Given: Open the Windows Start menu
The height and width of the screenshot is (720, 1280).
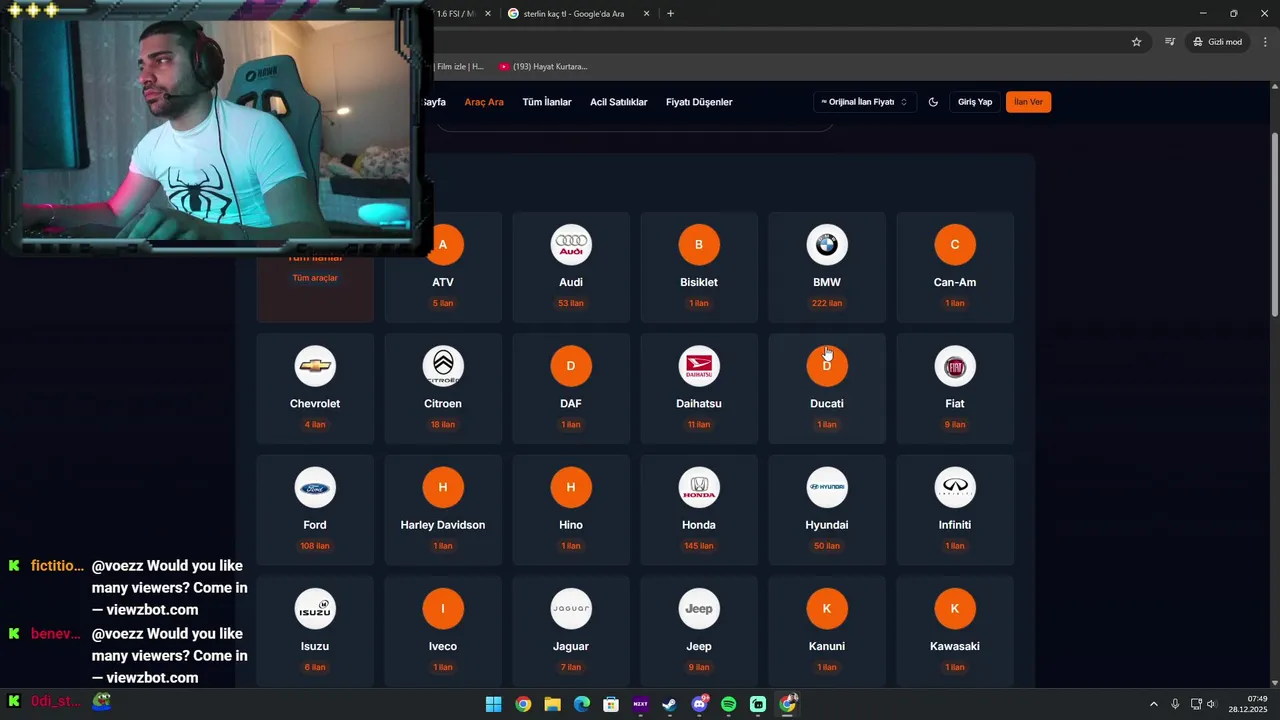Looking at the screenshot, I should click(493, 704).
